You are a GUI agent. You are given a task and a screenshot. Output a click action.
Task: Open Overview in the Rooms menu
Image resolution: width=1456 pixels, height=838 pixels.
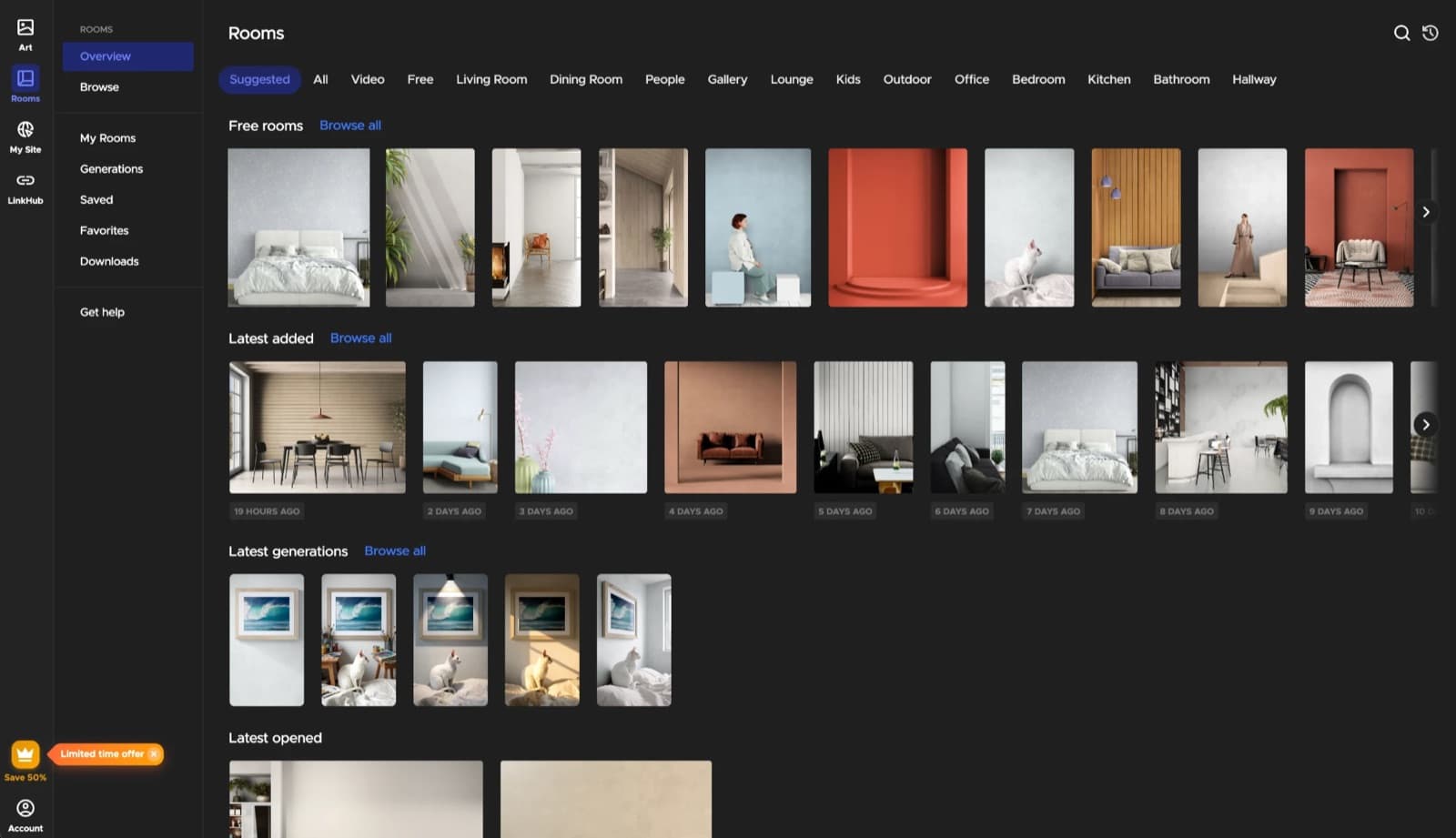coord(128,56)
